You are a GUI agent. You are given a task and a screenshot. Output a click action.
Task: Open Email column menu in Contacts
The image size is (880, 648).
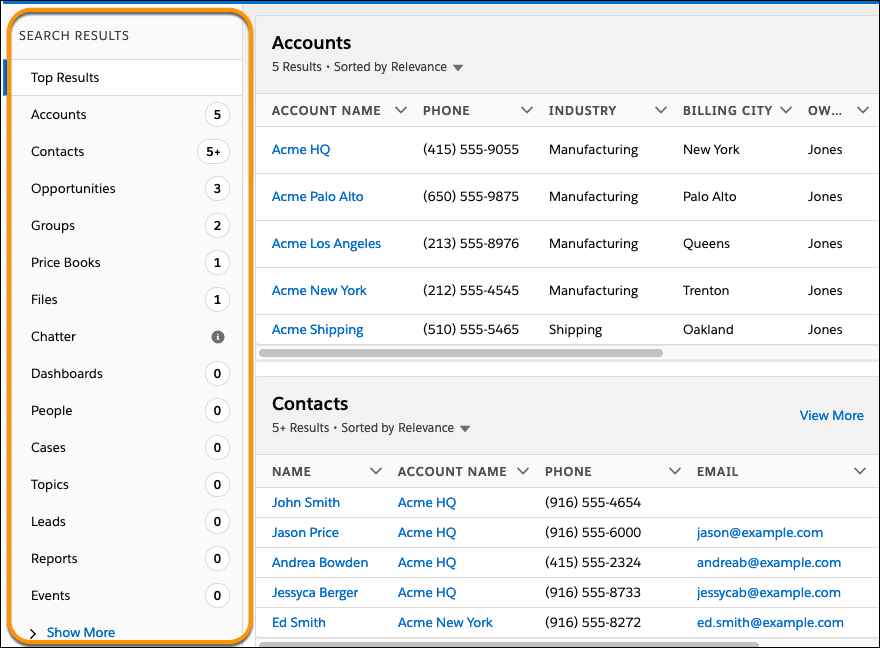pos(860,471)
